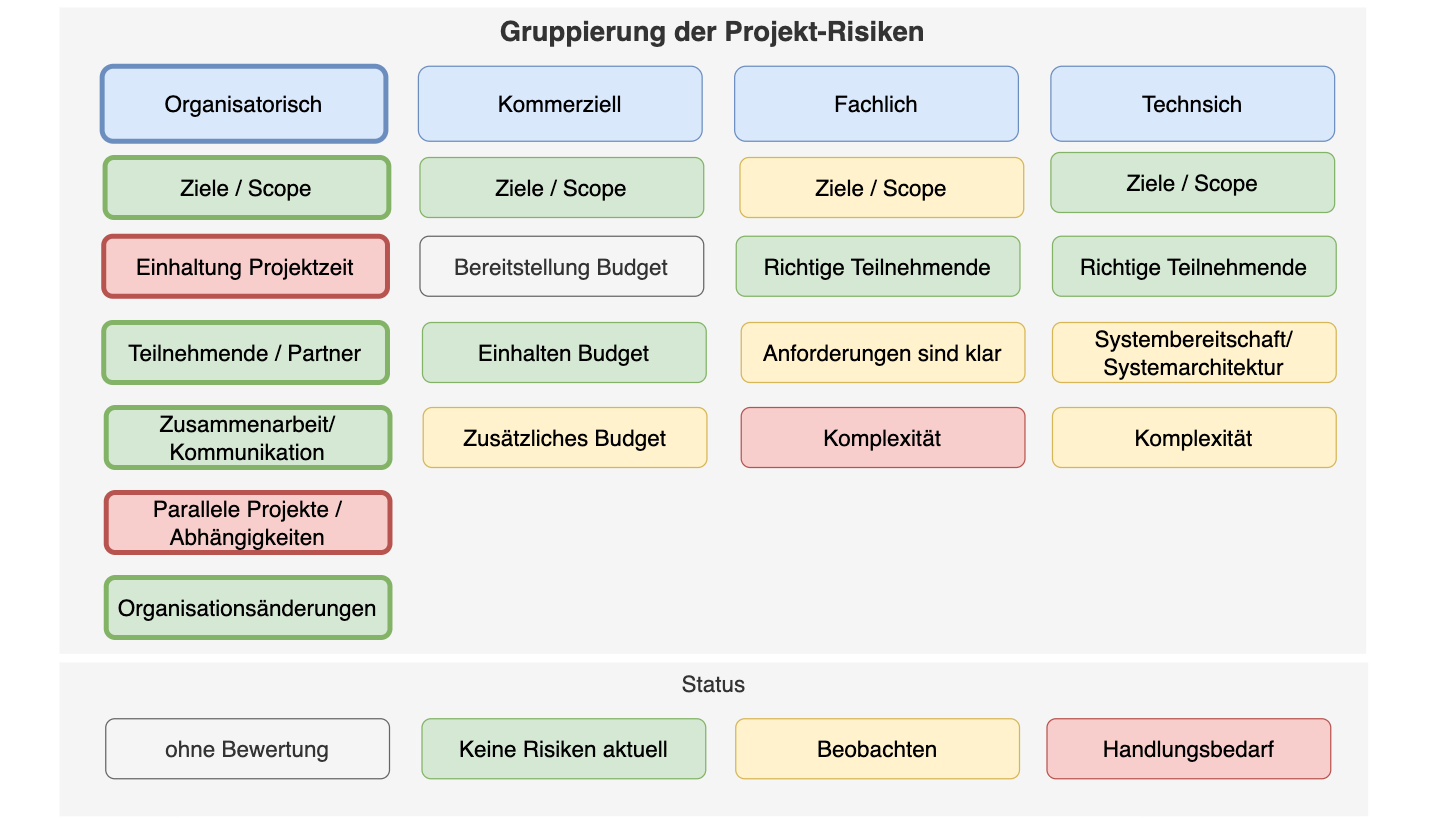Click the yellow Komplexität box
This screenshot has height=821, width=1439.
point(1193,438)
